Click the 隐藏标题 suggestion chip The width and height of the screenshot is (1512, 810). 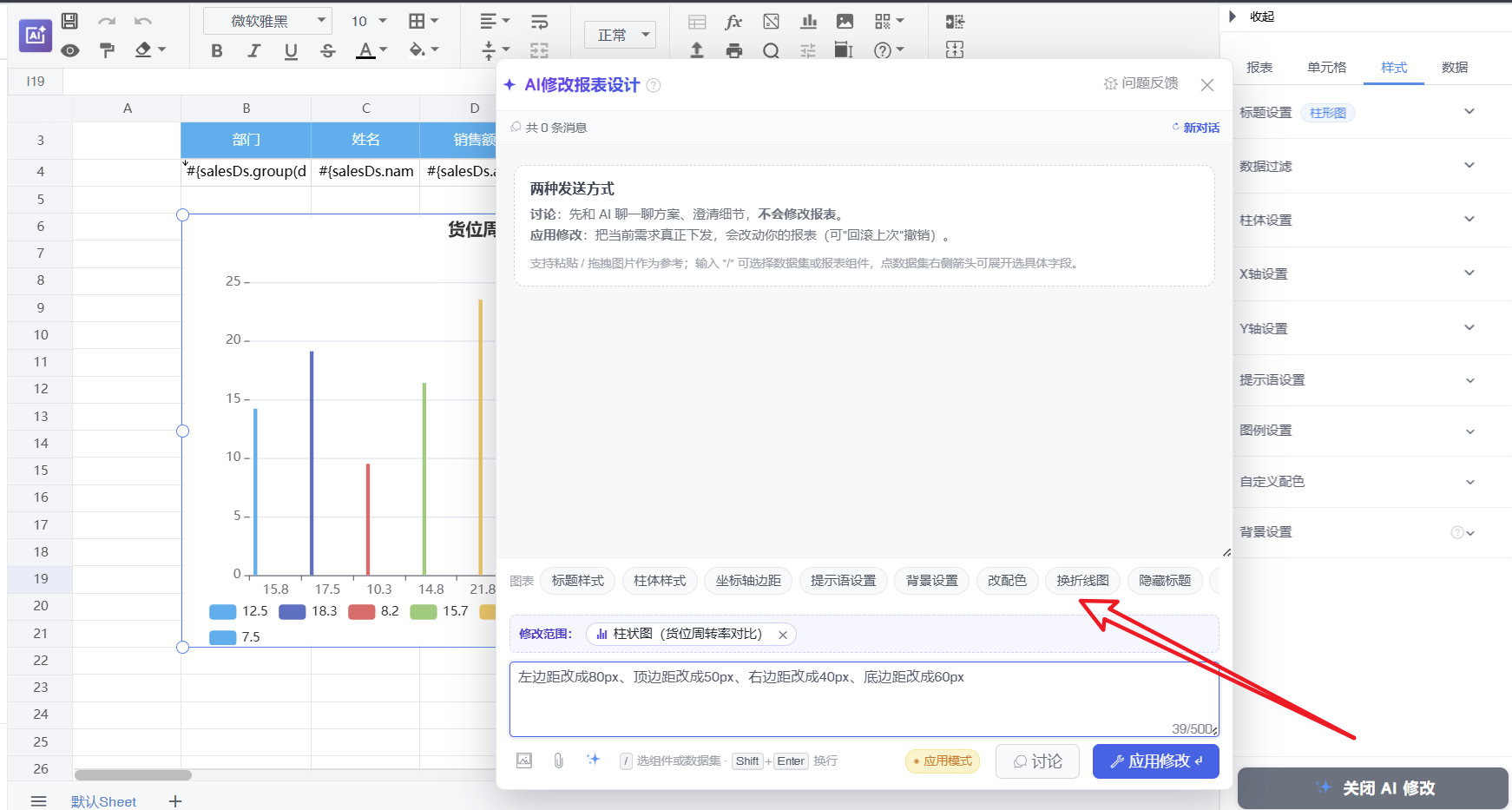[x=1165, y=581]
